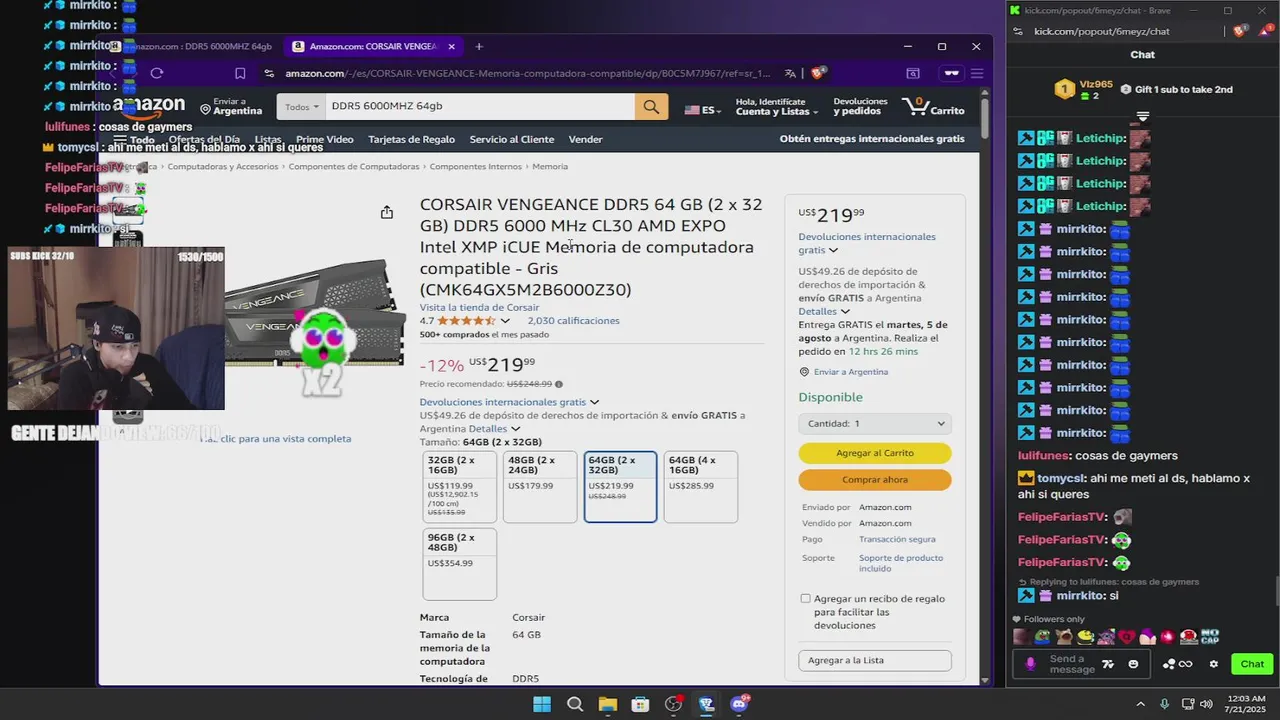Click Agregar al Carrito button
This screenshot has height=720, width=1280.
(875, 453)
